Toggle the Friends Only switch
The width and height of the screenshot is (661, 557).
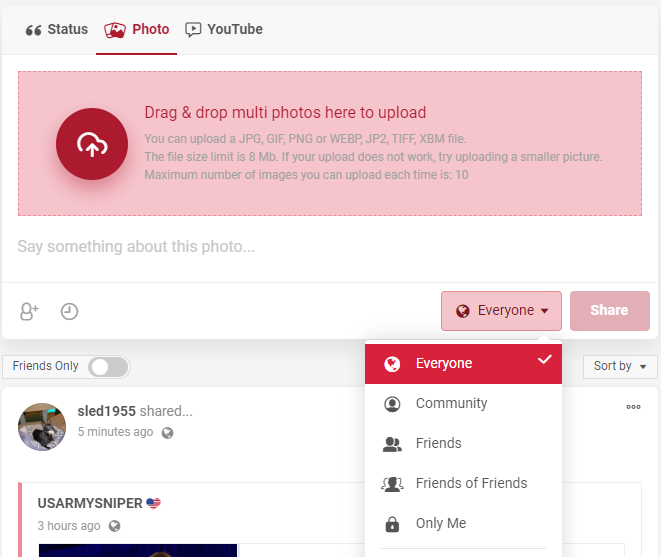tap(109, 367)
